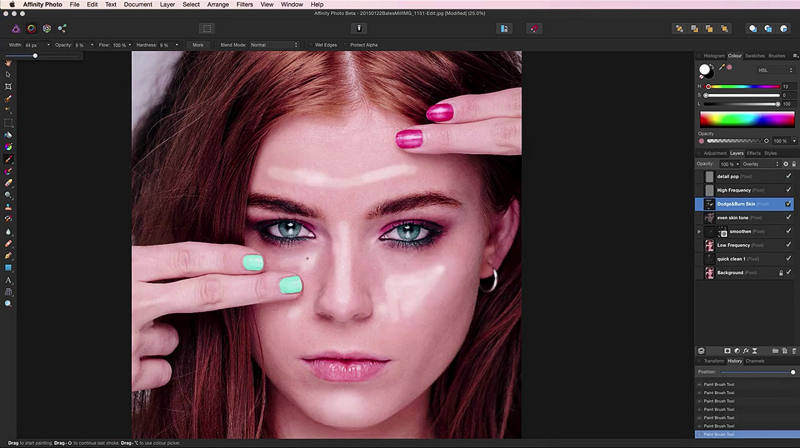Image resolution: width=800 pixels, height=448 pixels.
Task: Open the layer effects fx icon
Action: pos(745,351)
